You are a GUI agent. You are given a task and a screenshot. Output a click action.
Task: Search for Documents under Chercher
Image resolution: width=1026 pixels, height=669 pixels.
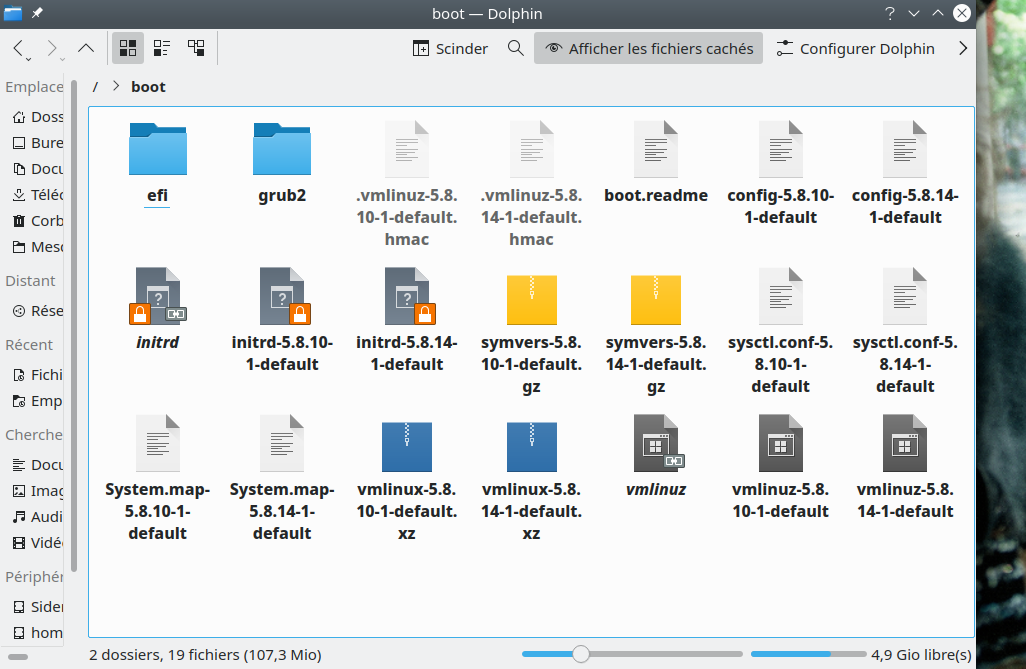[37, 465]
